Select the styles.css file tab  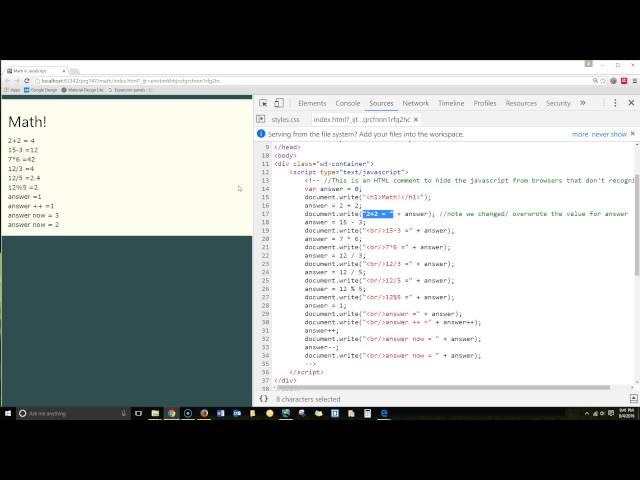285,119
